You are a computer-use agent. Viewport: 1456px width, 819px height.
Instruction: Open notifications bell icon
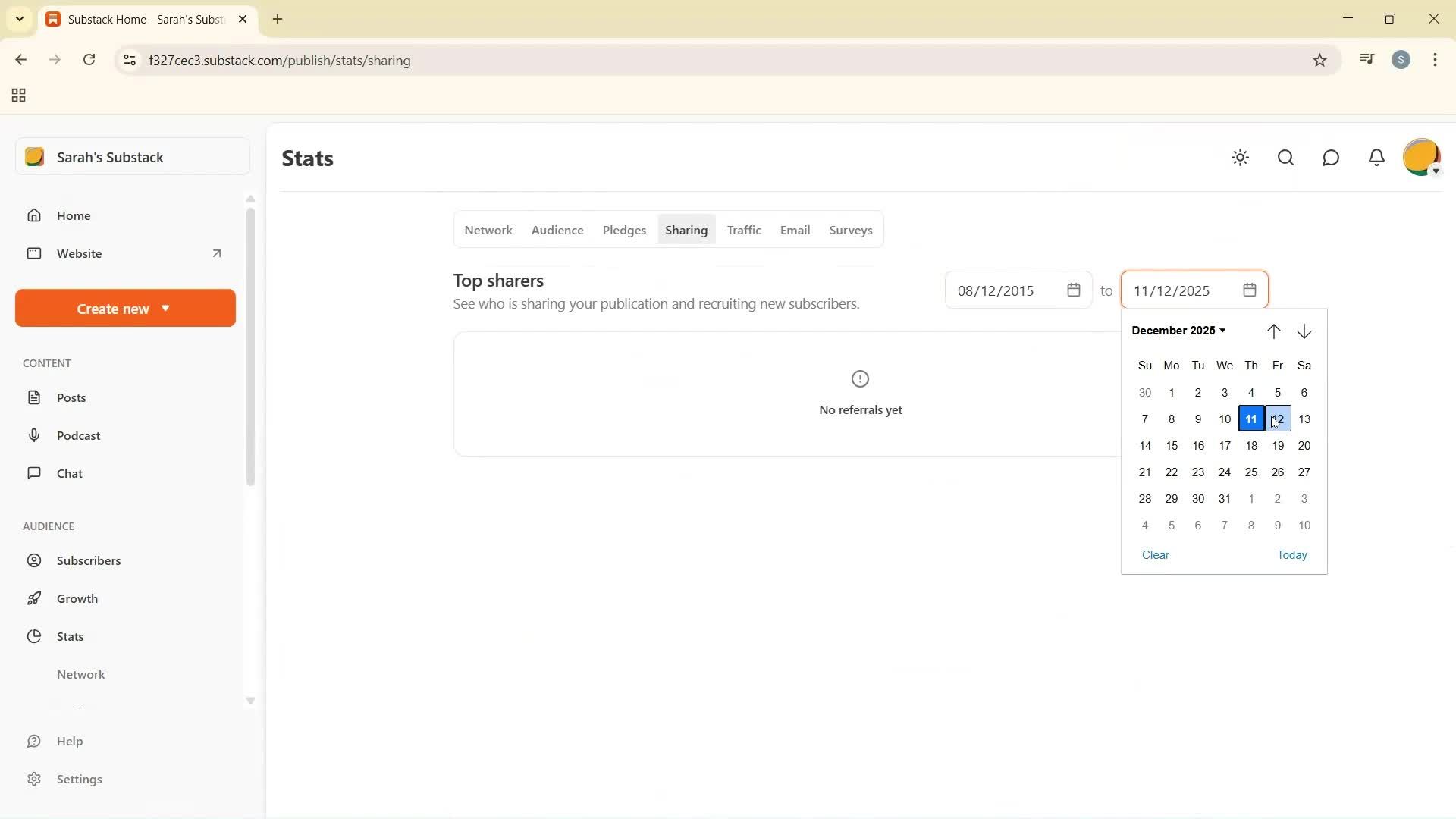point(1376,158)
